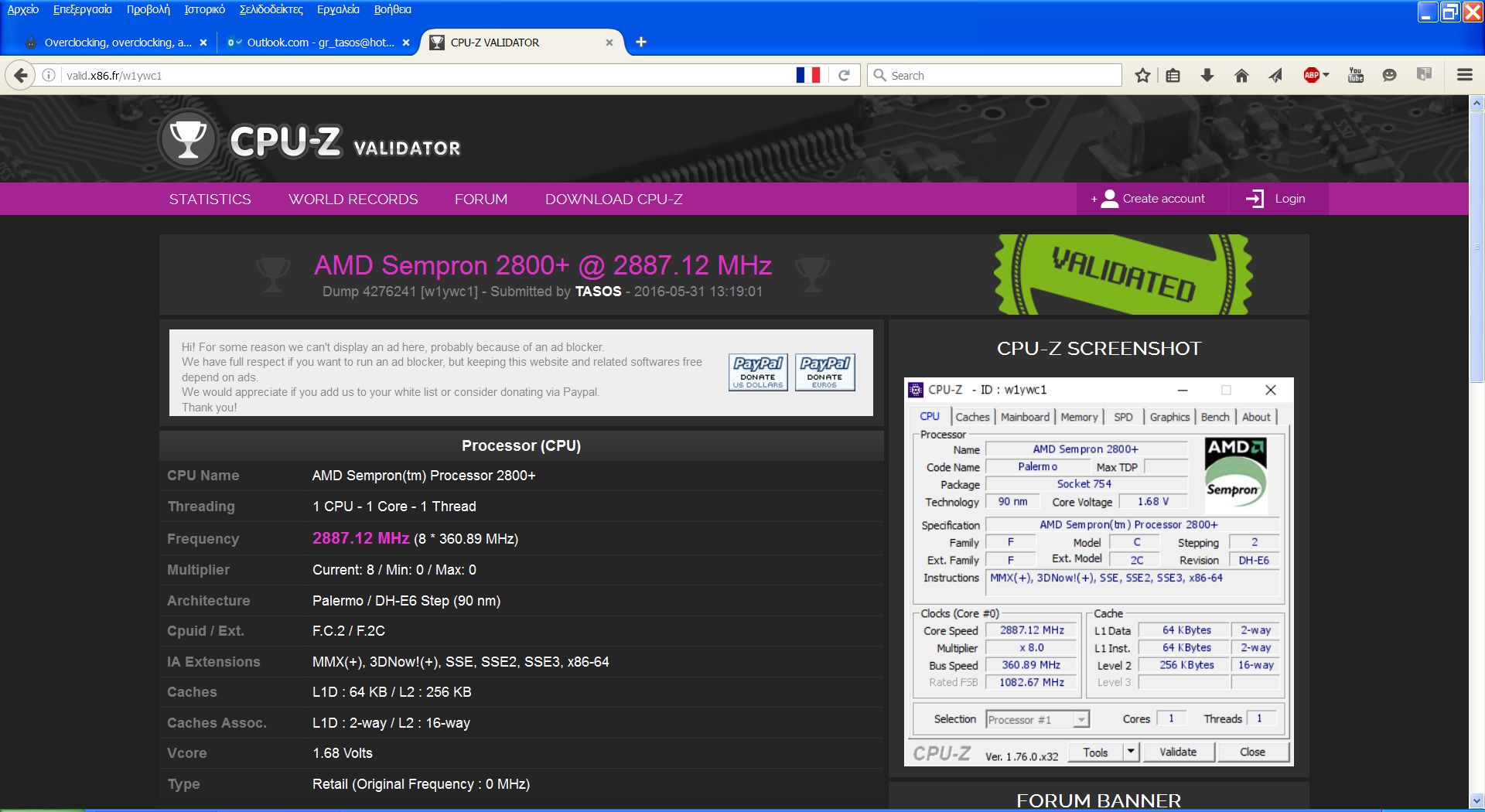The height and width of the screenshot is (812, 1485).
Task: Open the FORUM link
Action: point(481,199)
